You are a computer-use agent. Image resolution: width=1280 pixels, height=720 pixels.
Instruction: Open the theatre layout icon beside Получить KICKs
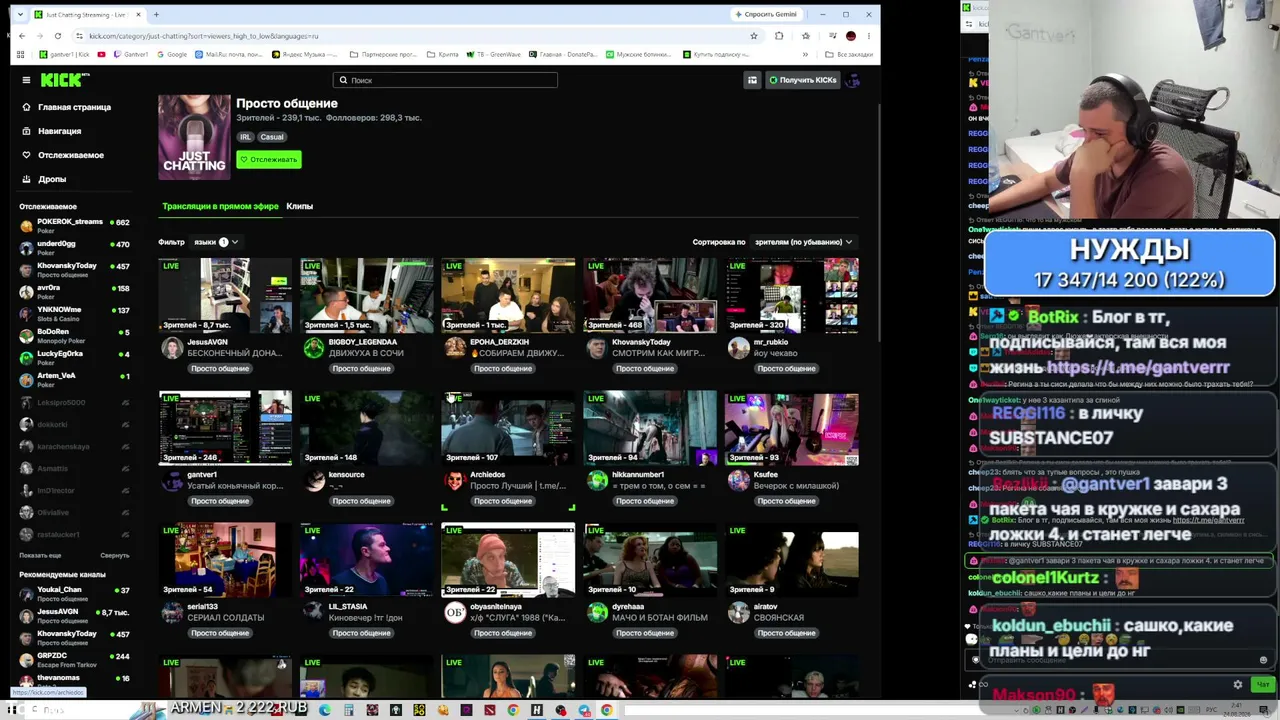point(752,80)
